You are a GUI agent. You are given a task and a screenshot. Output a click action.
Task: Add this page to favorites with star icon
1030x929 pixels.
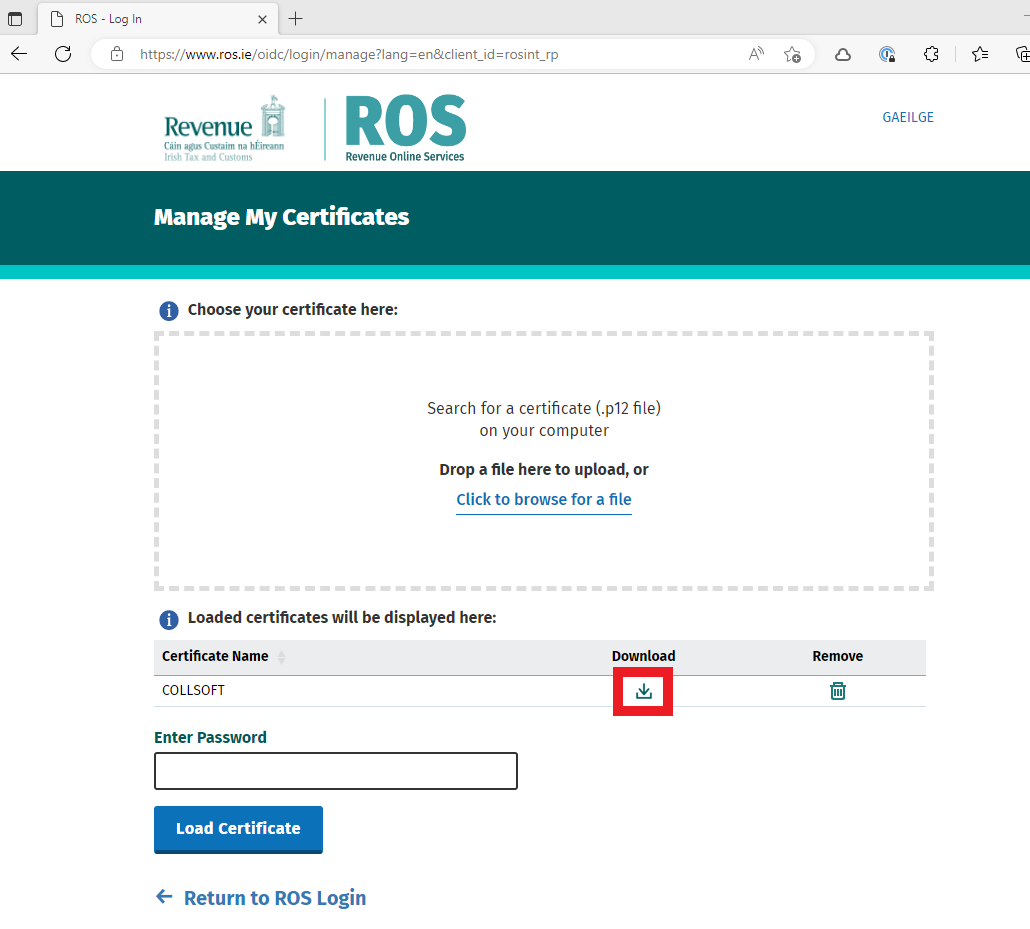(x=792, y=54)
